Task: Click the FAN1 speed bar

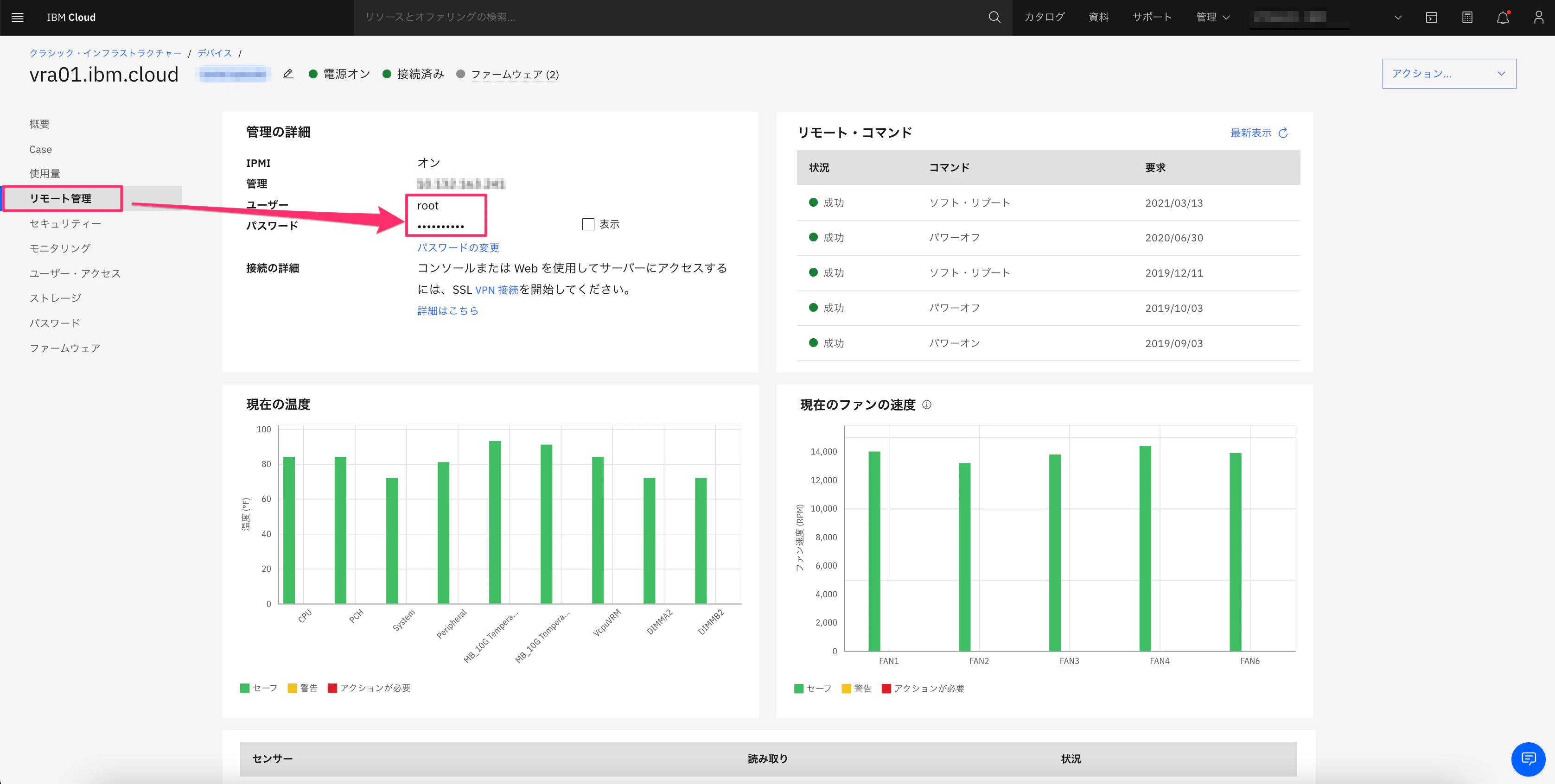Action: (x=874, y=551)
